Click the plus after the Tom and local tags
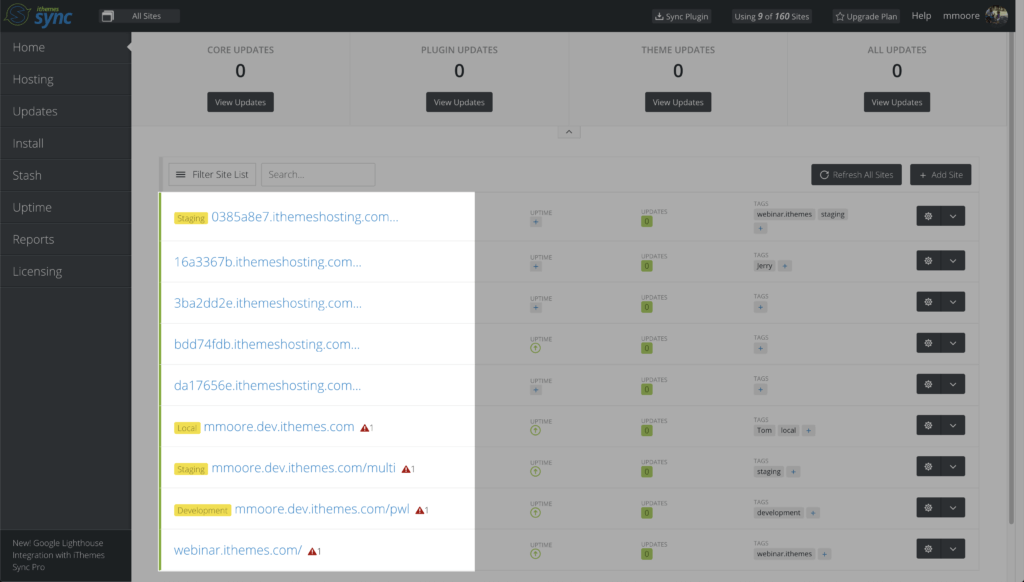This screenshot has width=1024, height=582. pos(808,430)
